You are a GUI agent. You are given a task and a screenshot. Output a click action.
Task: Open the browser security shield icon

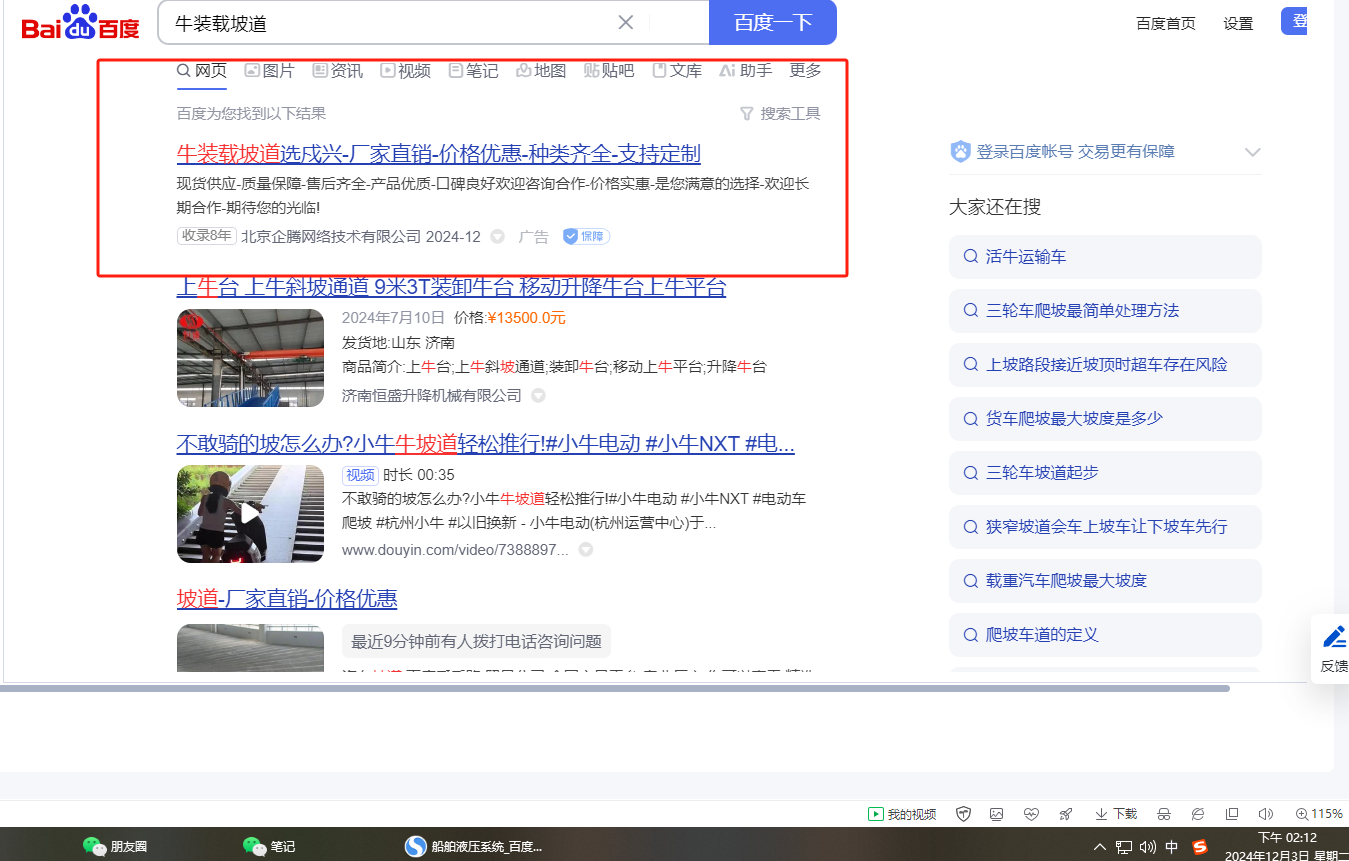click(963, 814)
